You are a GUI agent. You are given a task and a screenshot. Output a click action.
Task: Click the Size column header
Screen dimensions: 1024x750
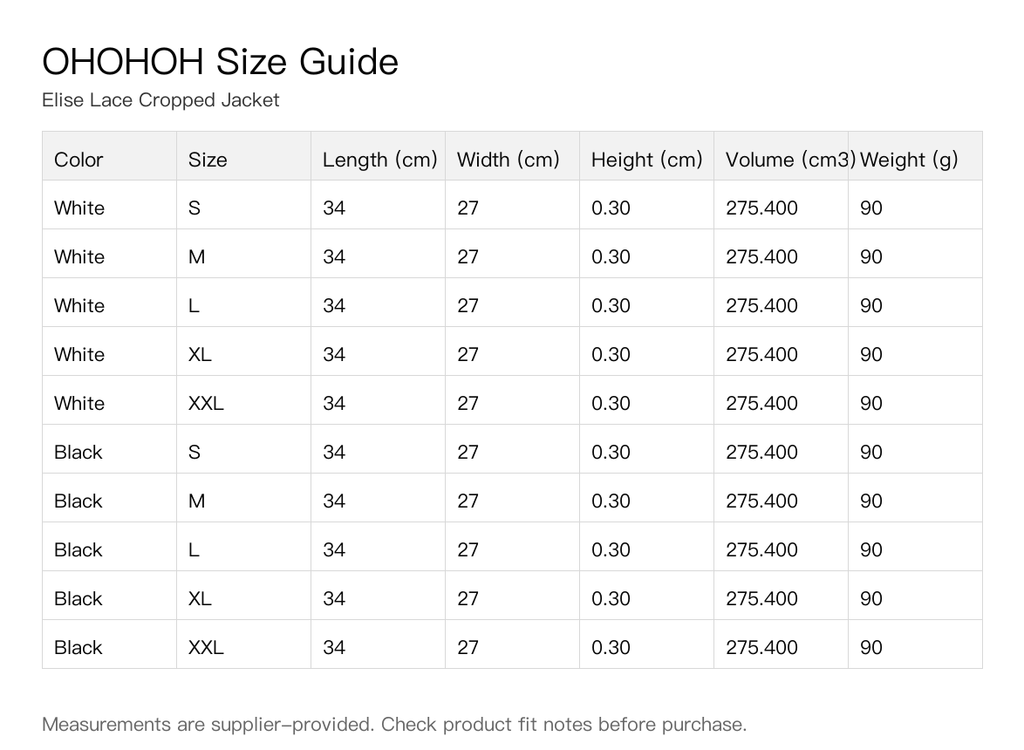pyautogui.click(x=244, y=156)
